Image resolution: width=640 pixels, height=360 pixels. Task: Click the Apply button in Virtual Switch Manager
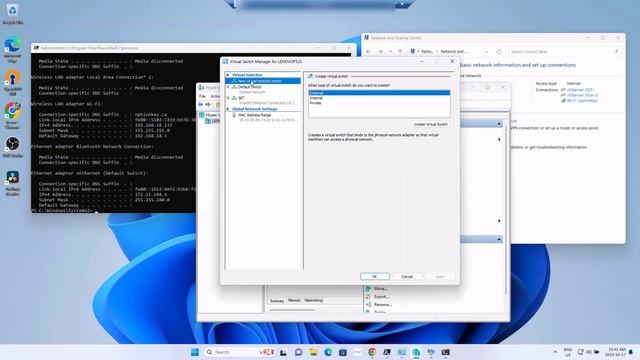pos(440,276)
